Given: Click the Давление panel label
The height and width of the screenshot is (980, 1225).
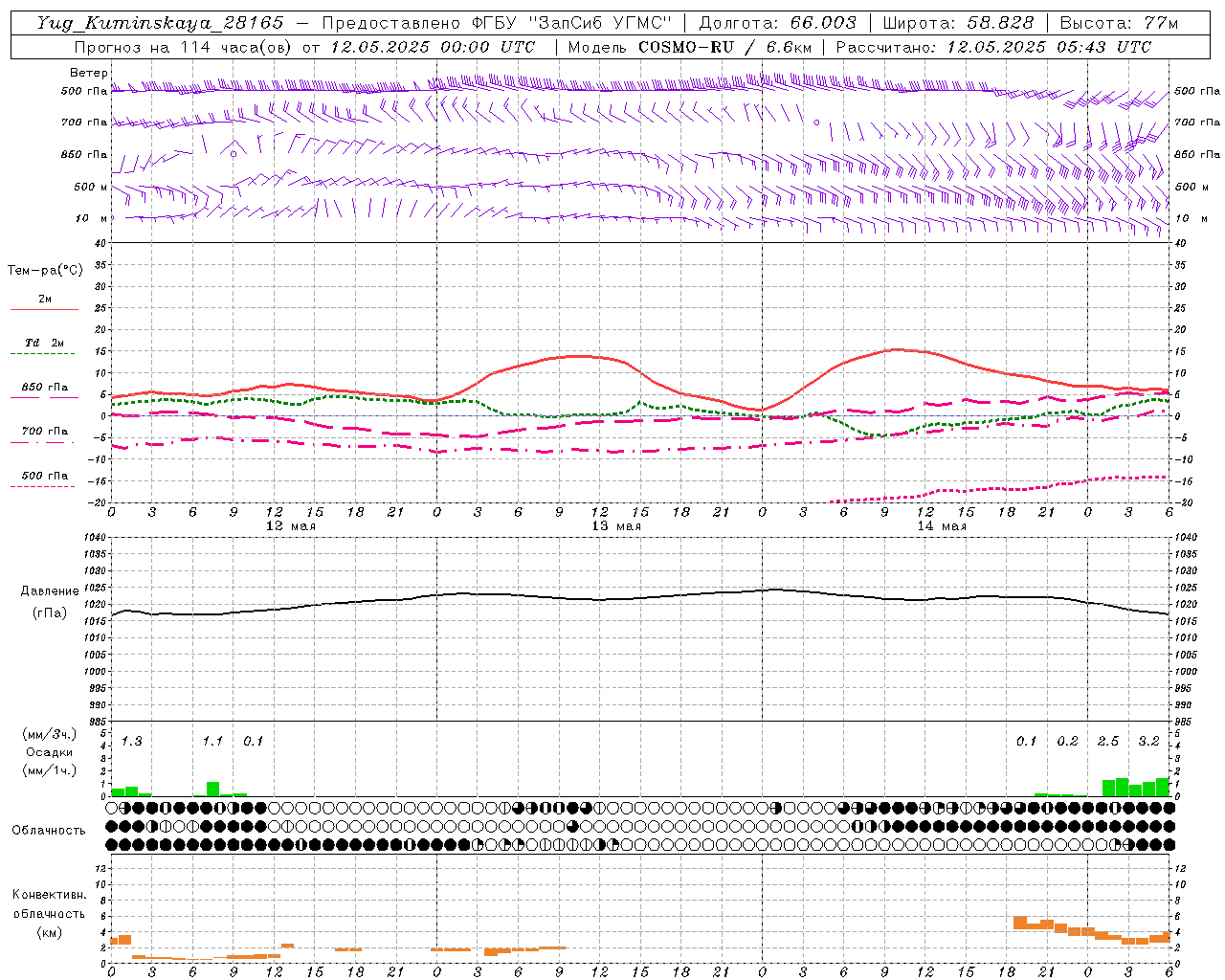Looking at the screenshot, I should (x=50, y=591).
